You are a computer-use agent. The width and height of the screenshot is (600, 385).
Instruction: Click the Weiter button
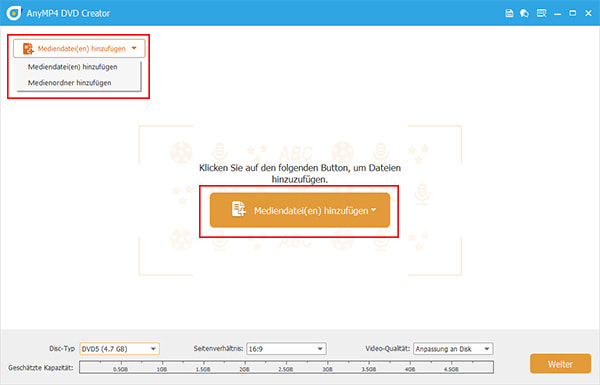pyautogui.click(x=560, y=364)
